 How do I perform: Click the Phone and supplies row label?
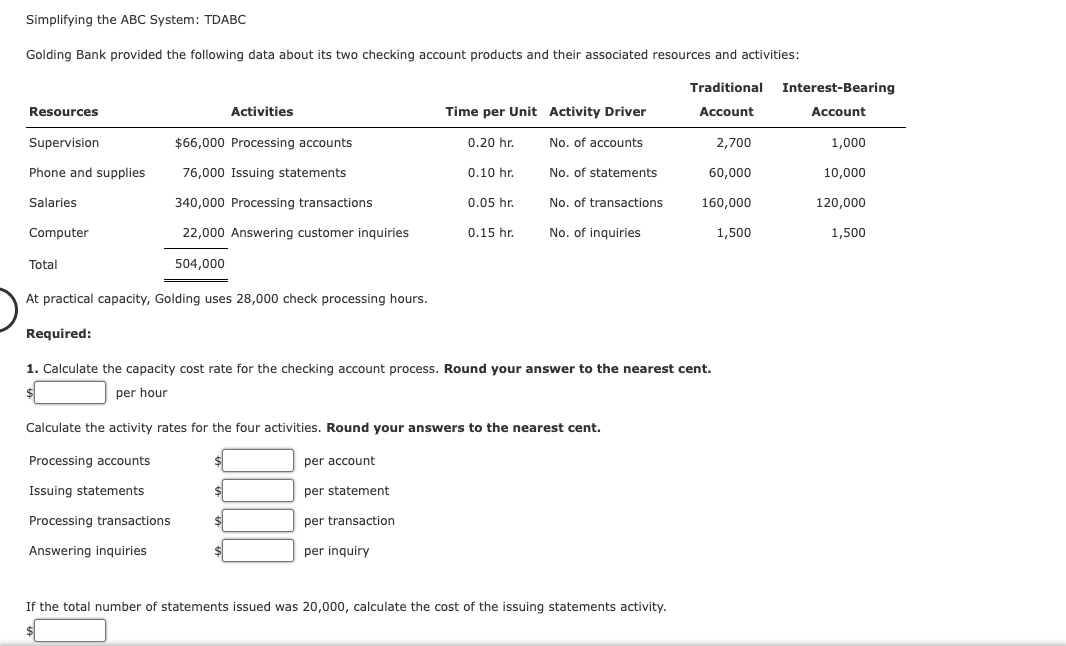coord(85,172)
